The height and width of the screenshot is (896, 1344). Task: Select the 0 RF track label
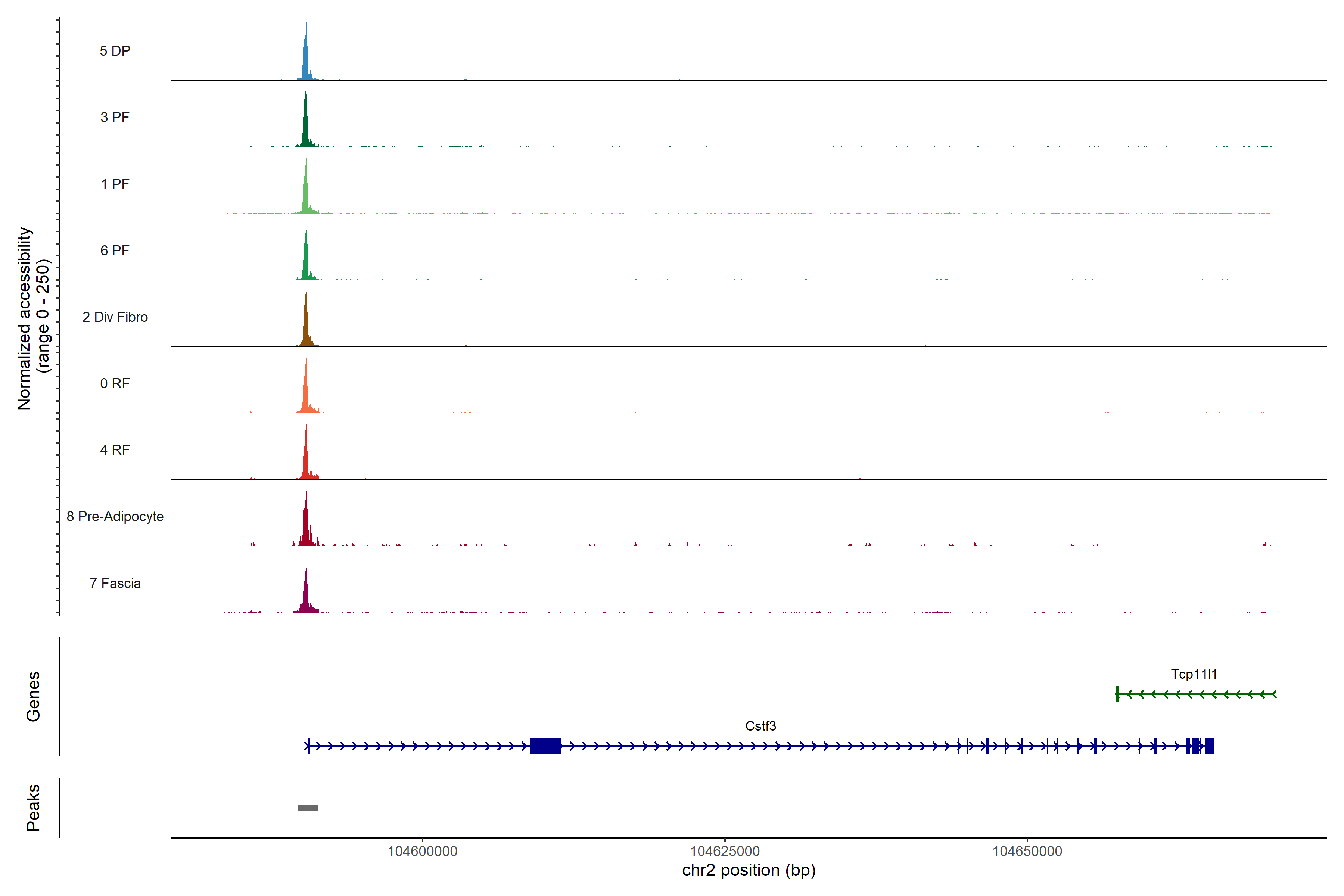pos(115,383)
